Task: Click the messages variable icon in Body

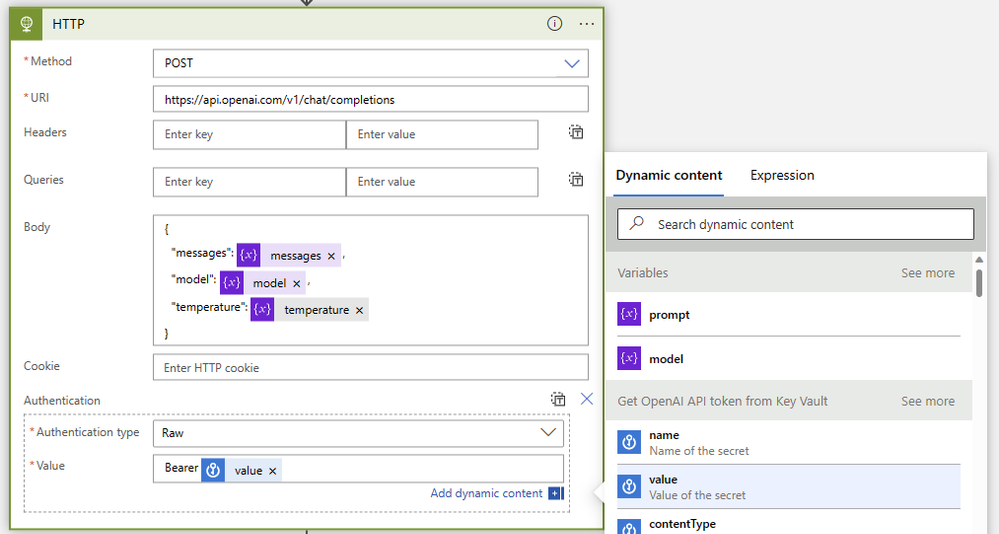Action: [x=248, y=256]
